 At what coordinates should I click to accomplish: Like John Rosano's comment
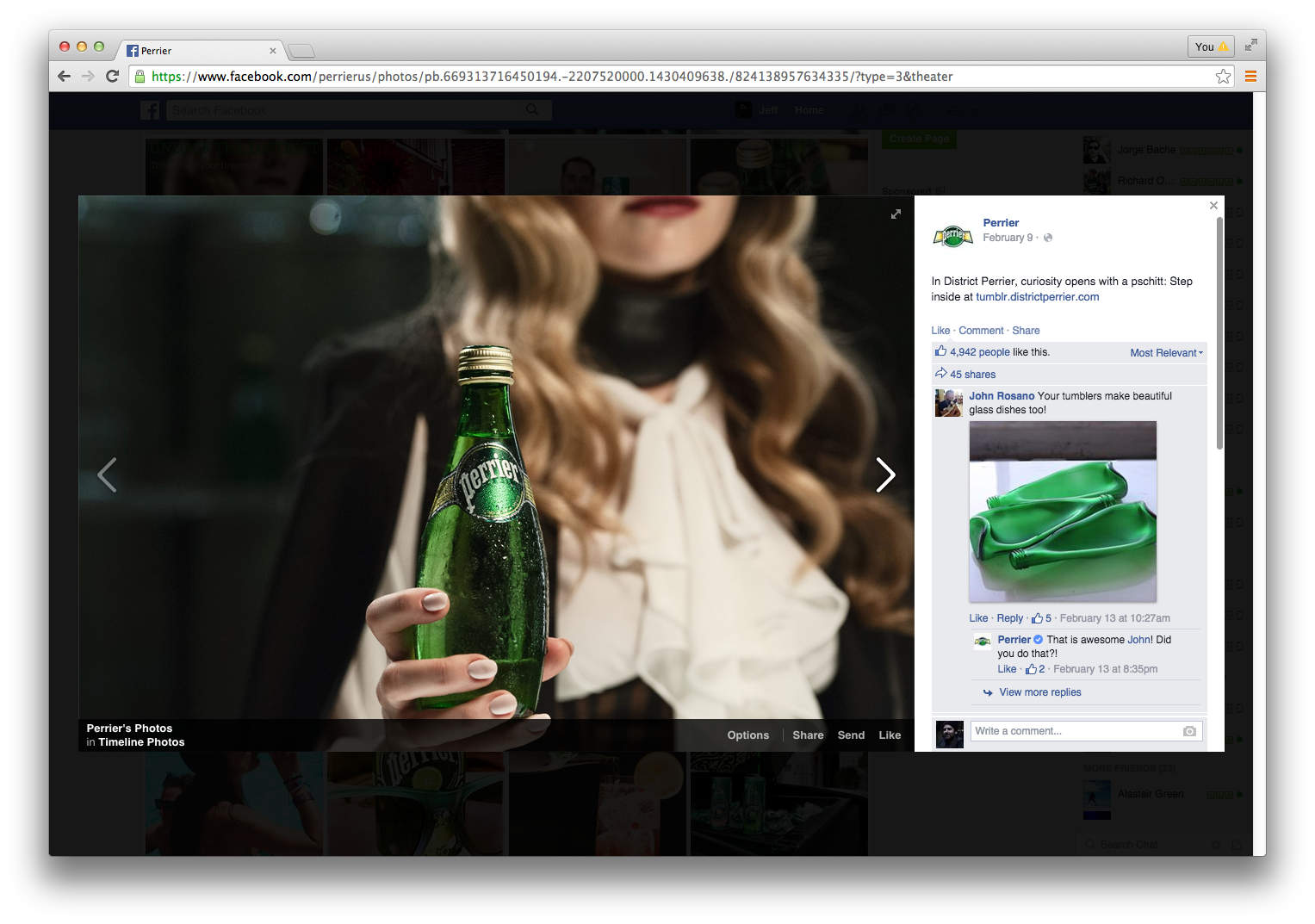point(978,618)
